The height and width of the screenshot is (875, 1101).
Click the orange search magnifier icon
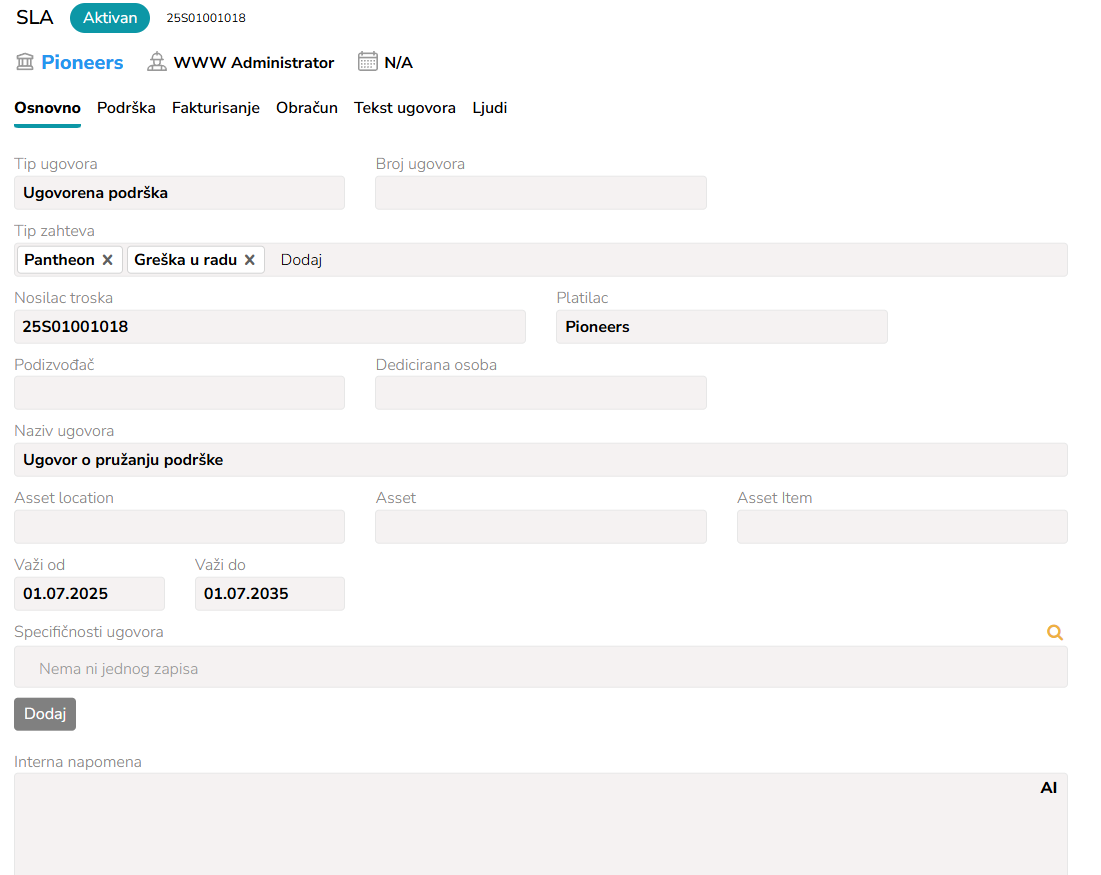coord(1054,632)
